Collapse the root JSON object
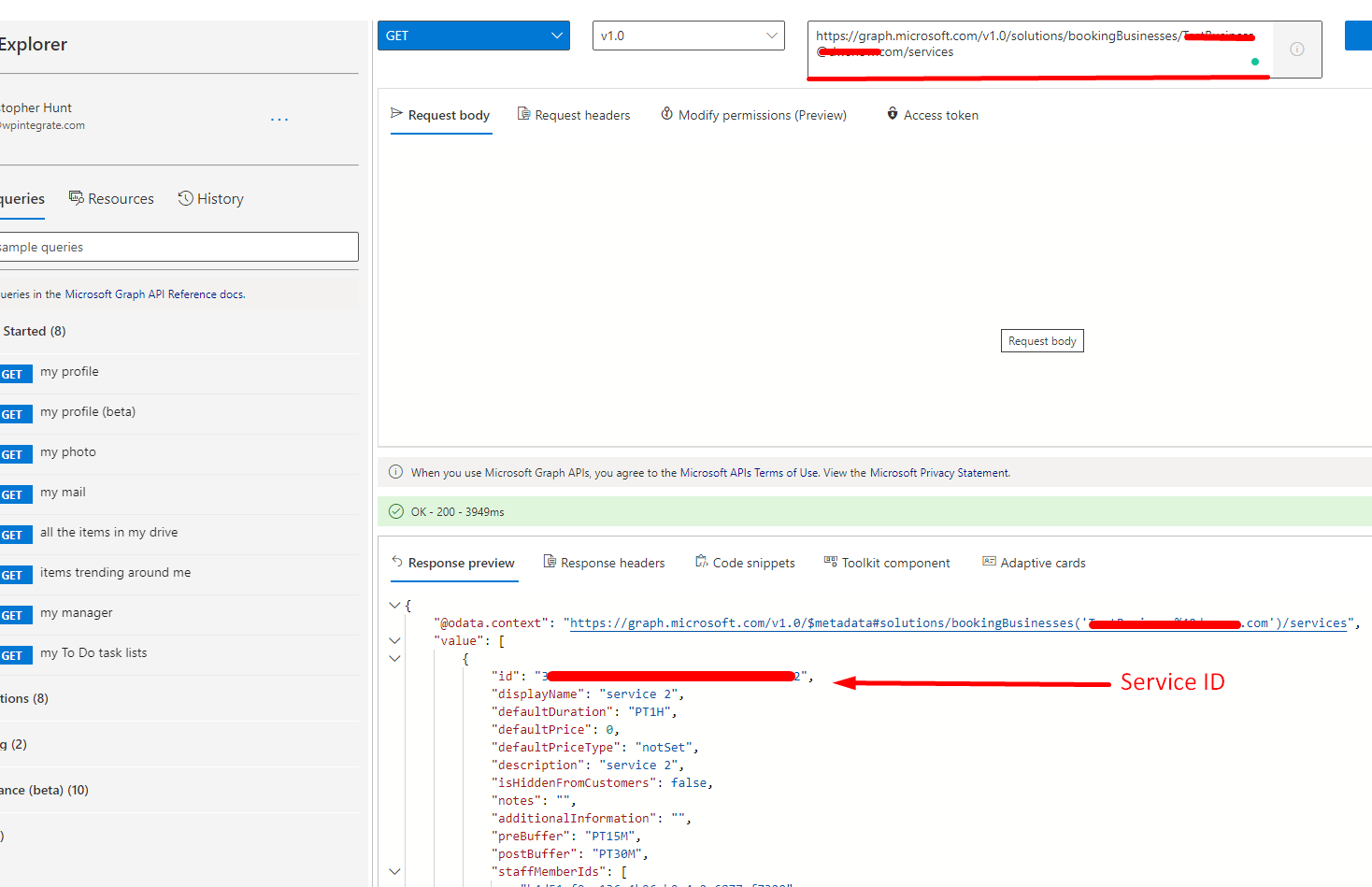The width and height of the screenshot is (1372, 887). pyautogui.click(x=394, y=606)
